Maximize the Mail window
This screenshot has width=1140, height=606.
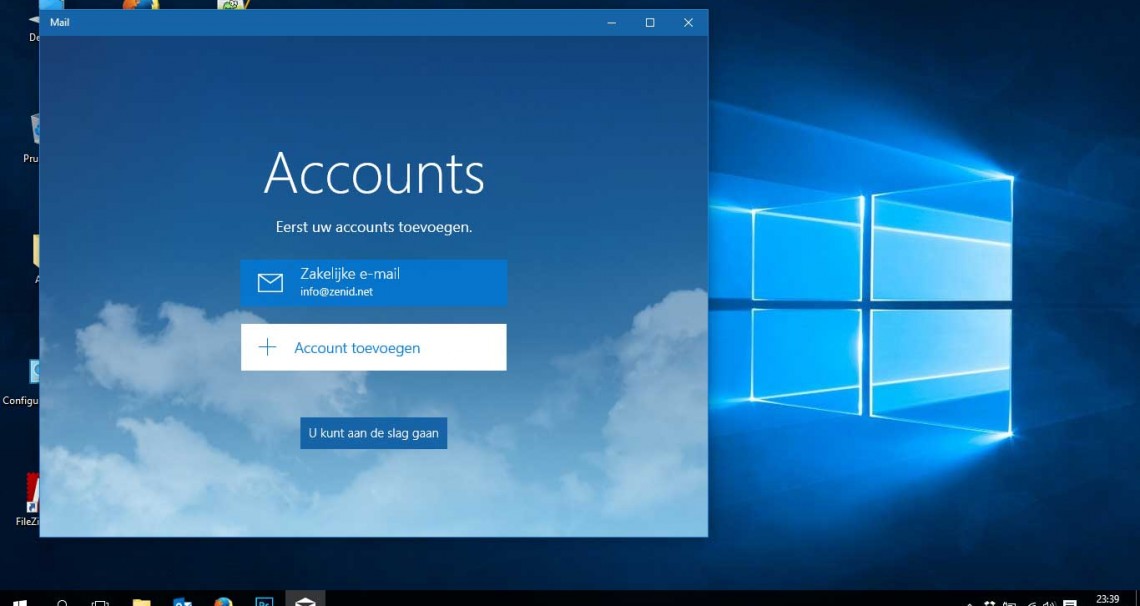(650, 23)
